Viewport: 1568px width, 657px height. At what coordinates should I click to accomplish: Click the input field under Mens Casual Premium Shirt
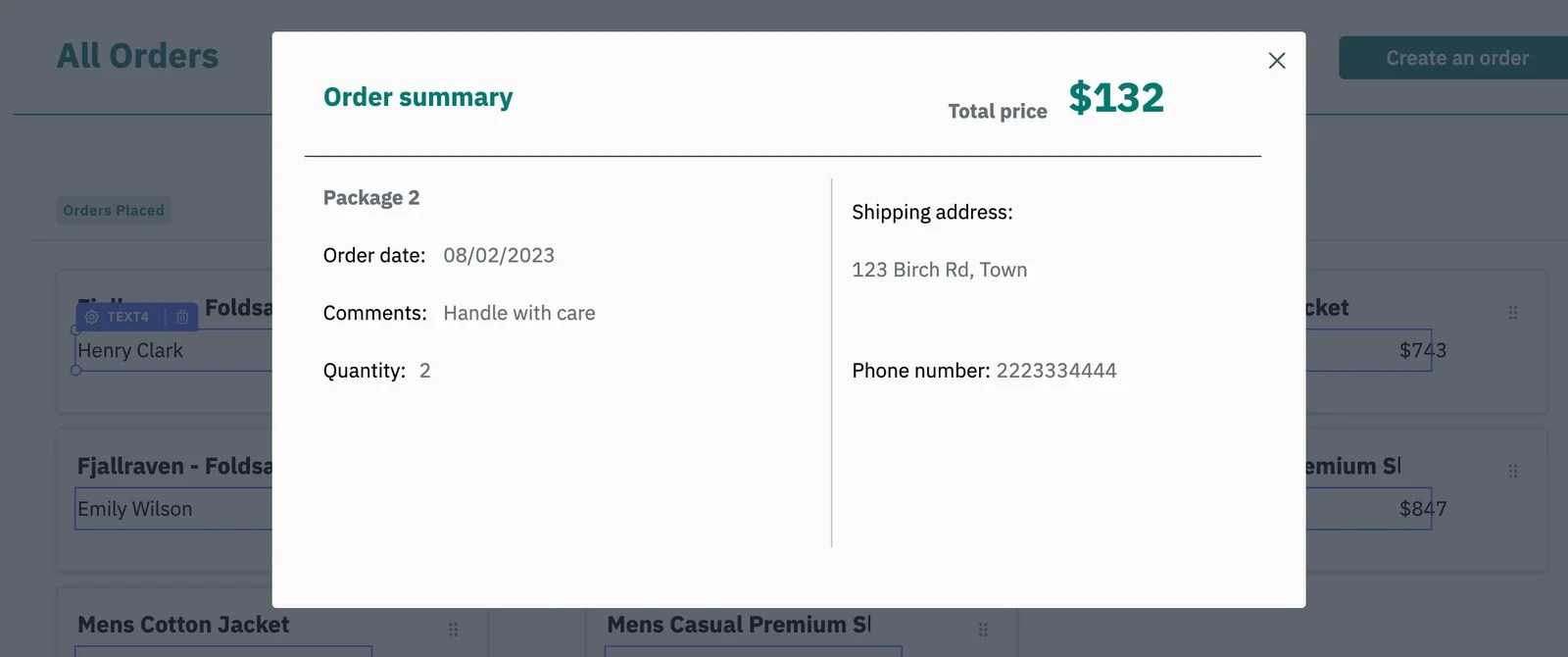(x=753, y=650)
